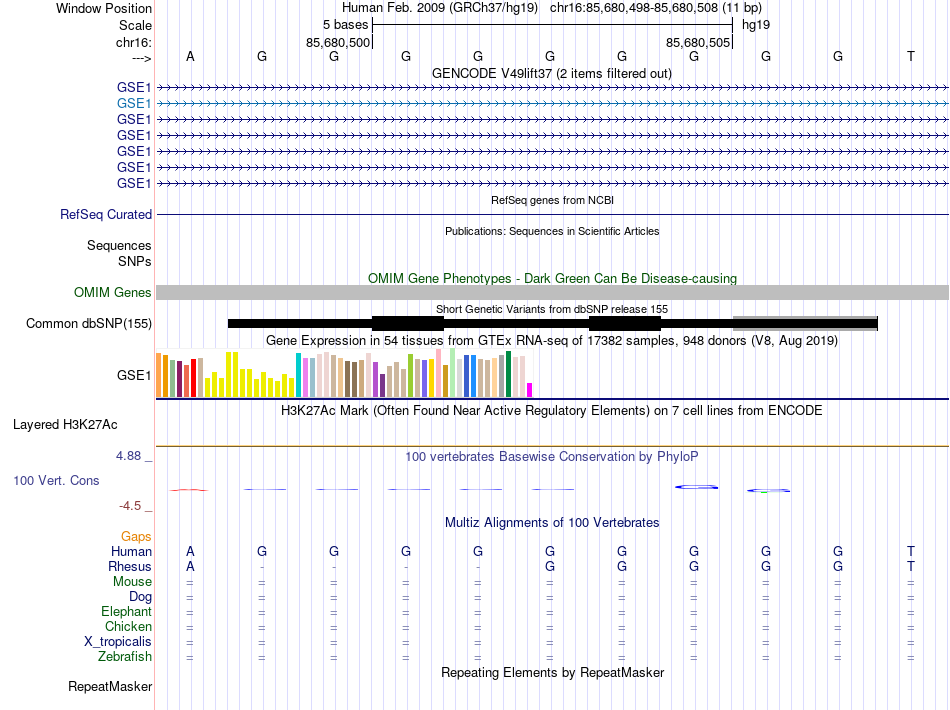Click Publications: Sequences in Scientific Articles title
The width and height of the screenshot is (950, 710).
coord(552,231)
